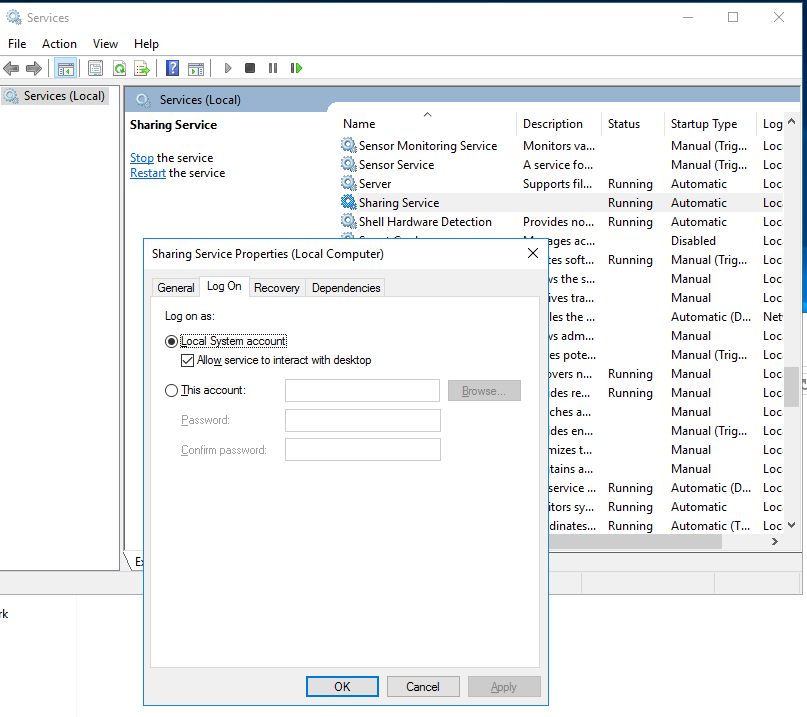This screenshot has width=807, height=717.
Task: Select This account radio button
Action: 171,391
